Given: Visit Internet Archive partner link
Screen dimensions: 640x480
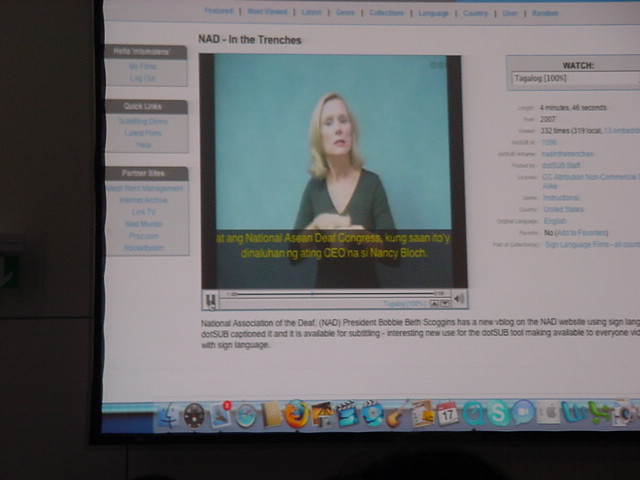Looking at the screenshot, I should tap(144, 200).
